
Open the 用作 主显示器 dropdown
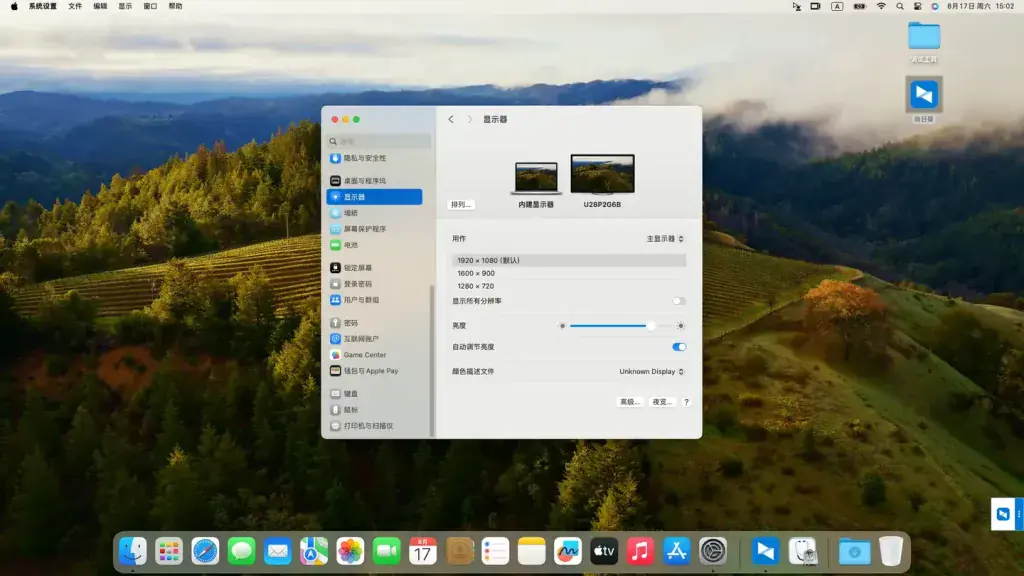pos(665,239)
